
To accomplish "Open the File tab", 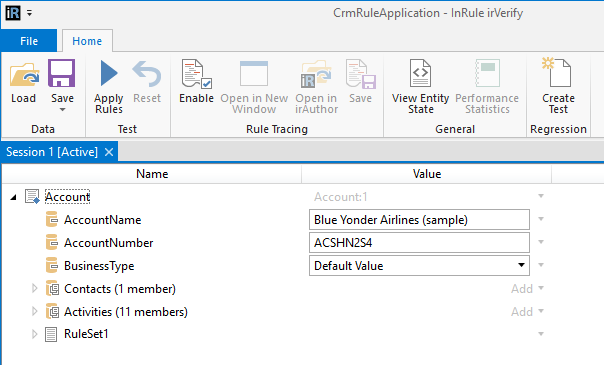I will pyautogui.click(x=29, y=41).
